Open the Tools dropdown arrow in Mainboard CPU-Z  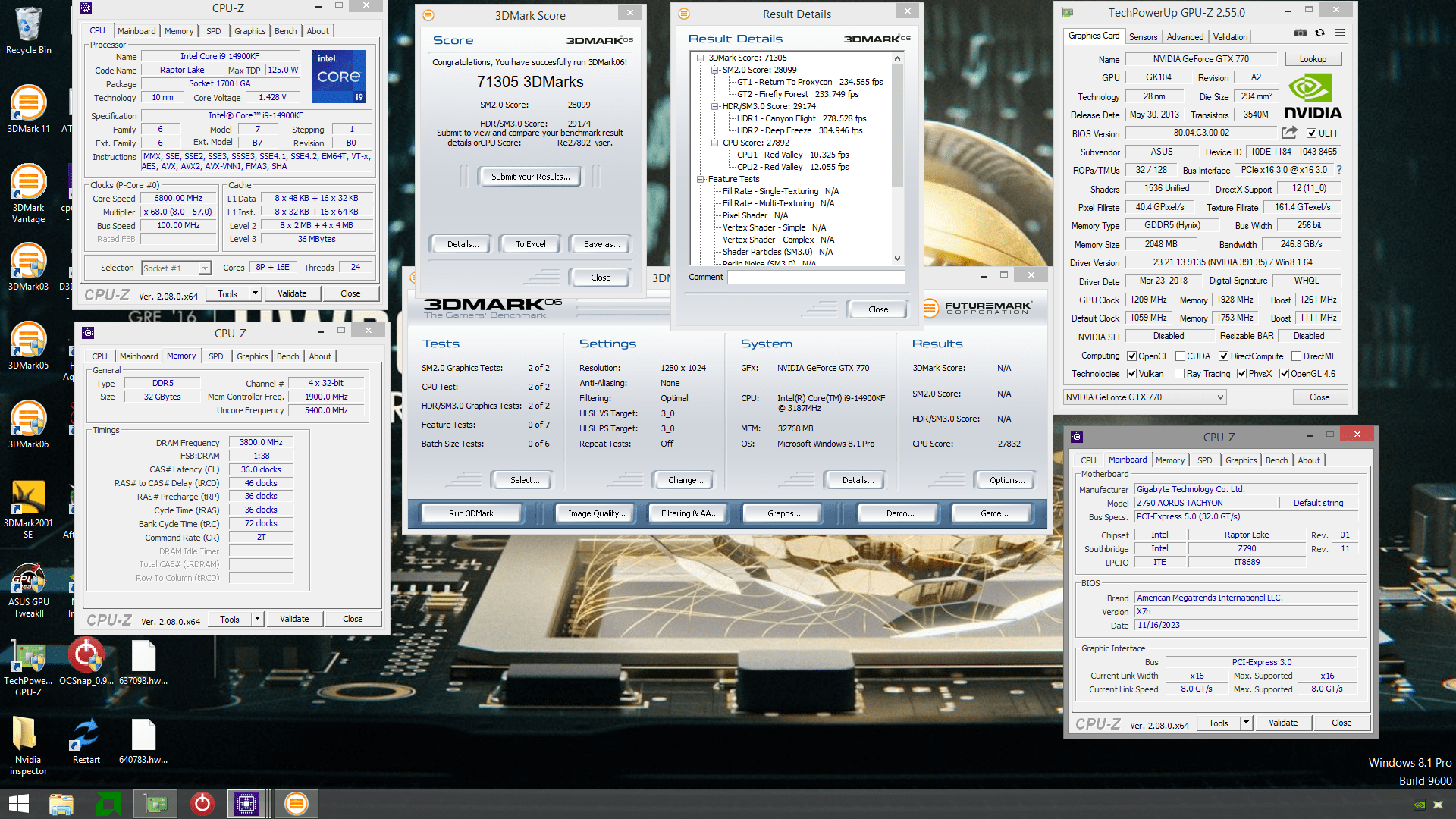point(1245,723)
